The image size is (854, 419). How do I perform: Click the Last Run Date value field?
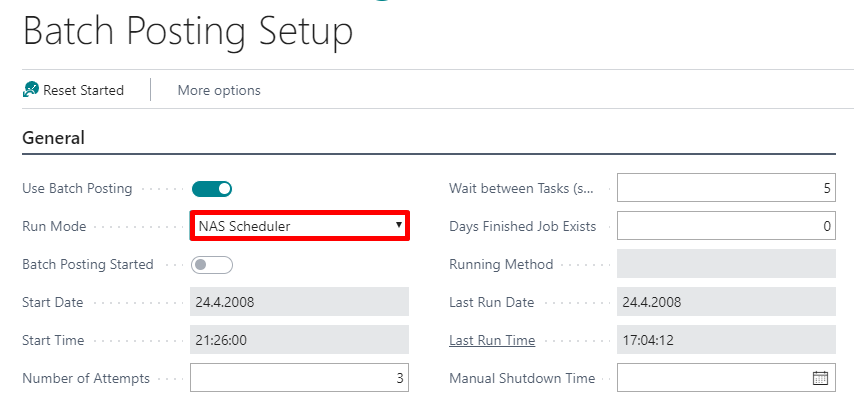(726, 302)
